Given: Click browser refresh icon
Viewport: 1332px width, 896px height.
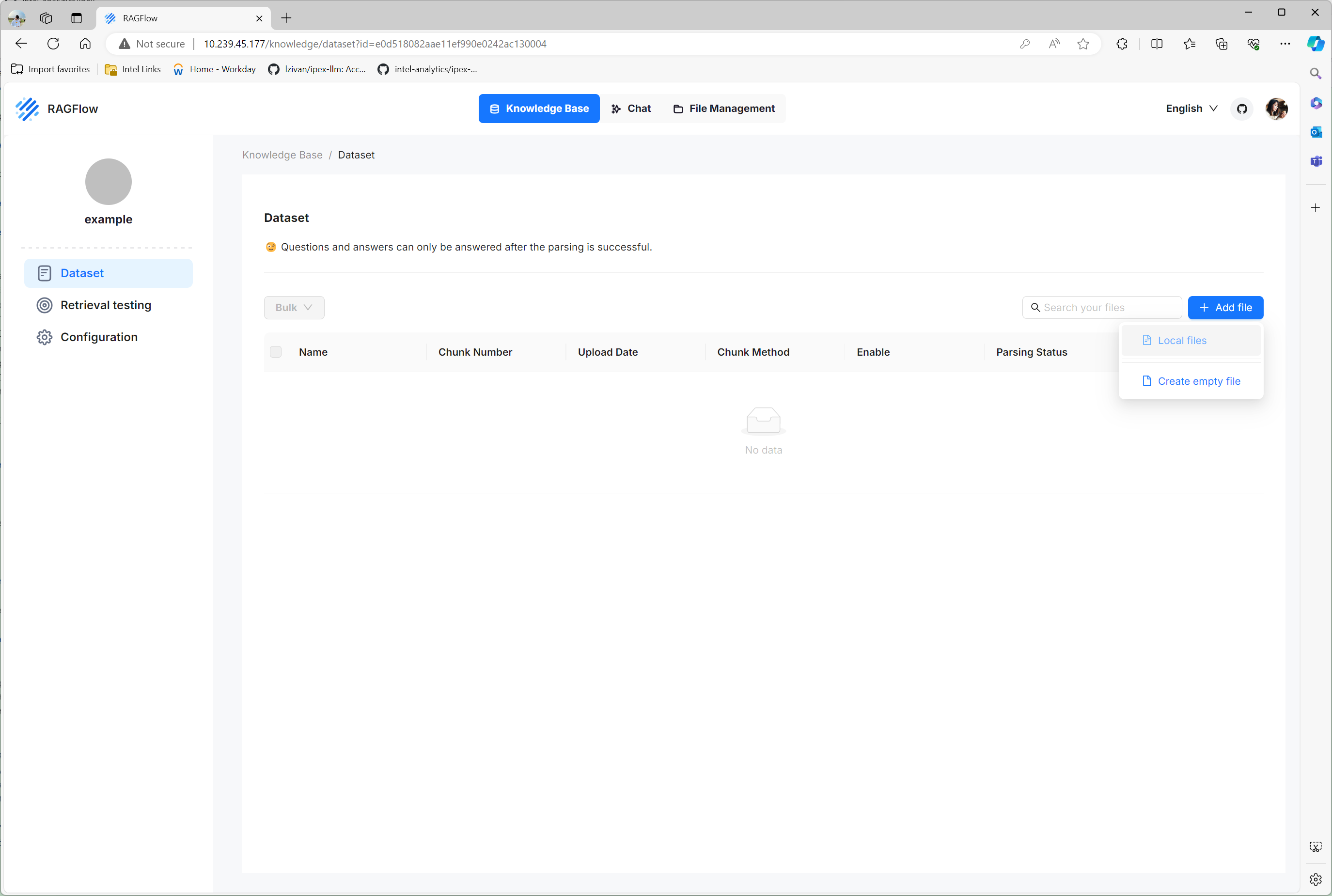Looking at the screenshot, I should point(53,44).
